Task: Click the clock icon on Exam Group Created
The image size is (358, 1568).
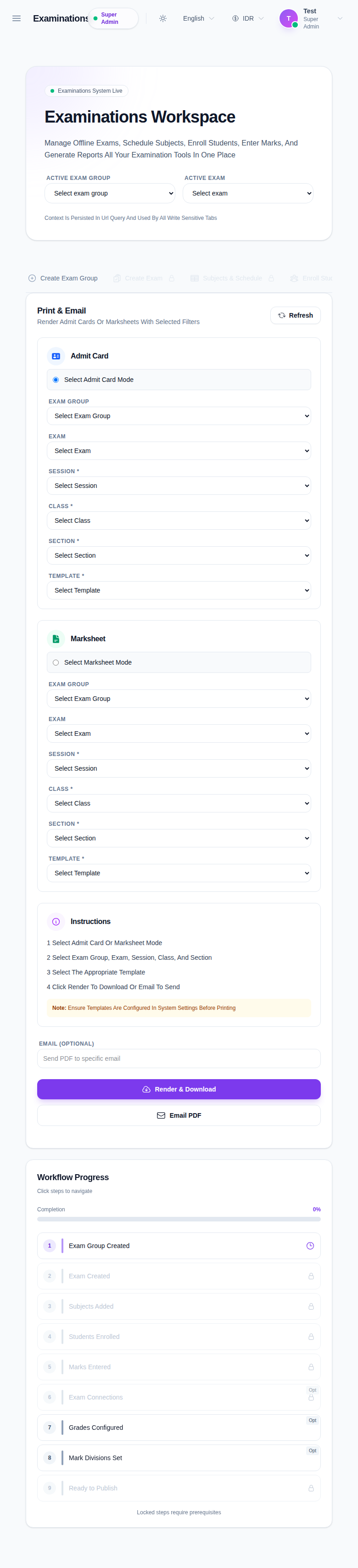Action: click(310, 1246)
